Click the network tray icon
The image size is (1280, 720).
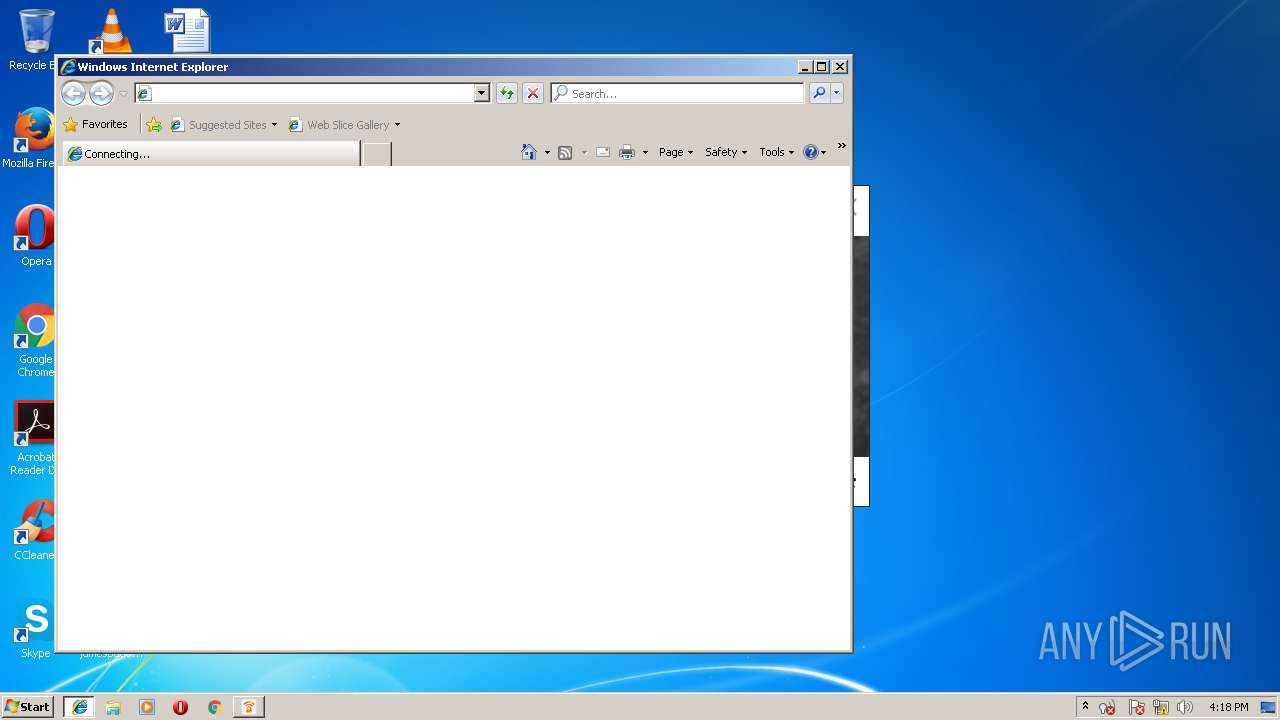point(1161,707)
